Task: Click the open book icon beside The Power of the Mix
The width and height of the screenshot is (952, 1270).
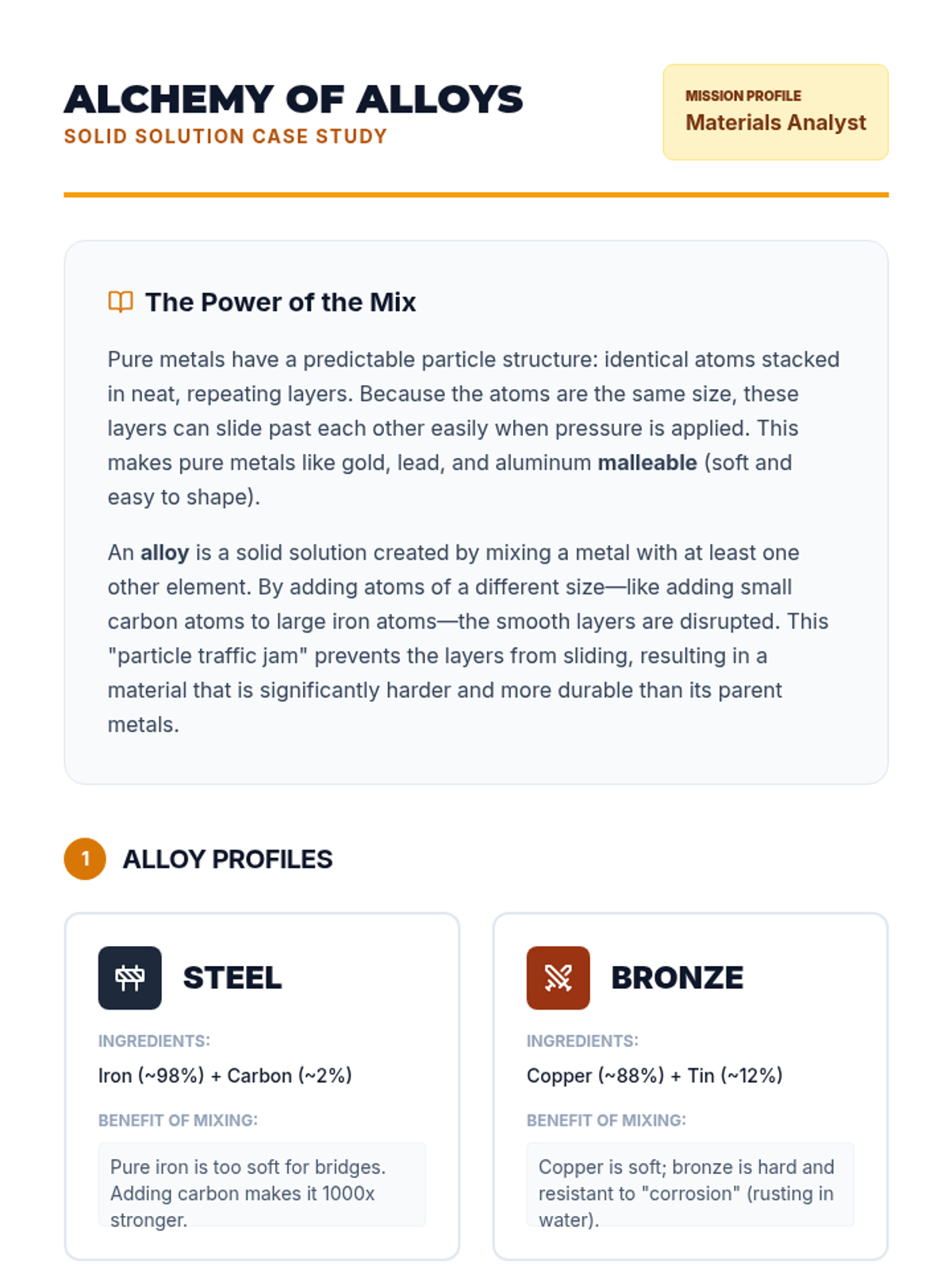Action: click(x=121, y=302)
